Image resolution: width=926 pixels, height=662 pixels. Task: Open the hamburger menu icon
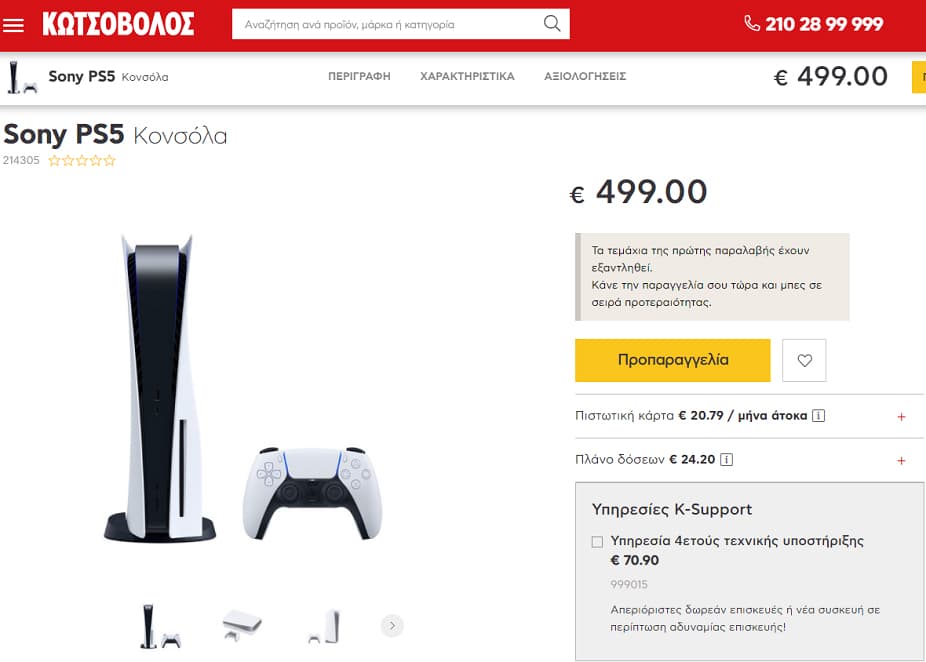click(x=13, y=25)
